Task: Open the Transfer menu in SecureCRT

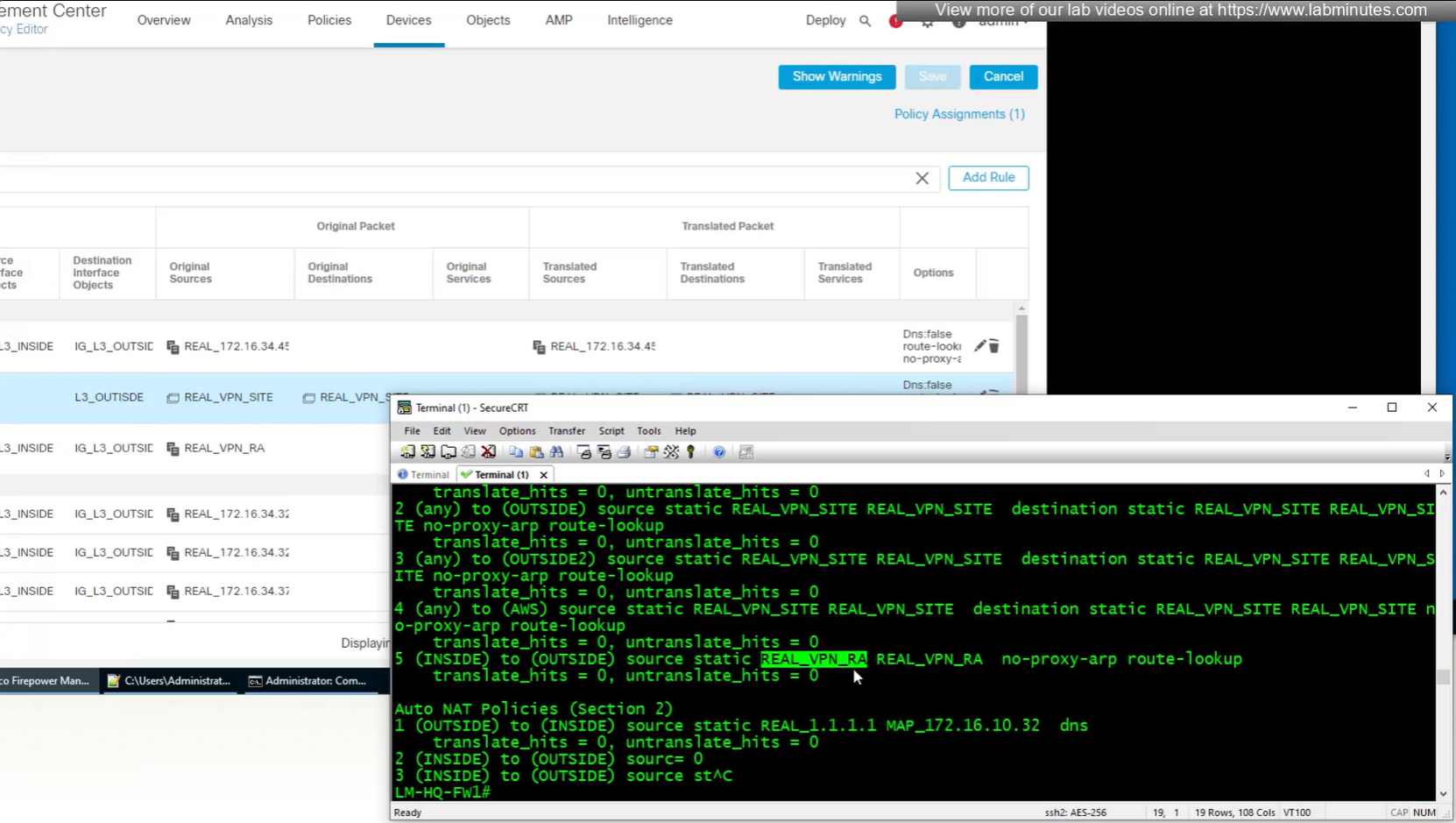Action: [566, 431]
